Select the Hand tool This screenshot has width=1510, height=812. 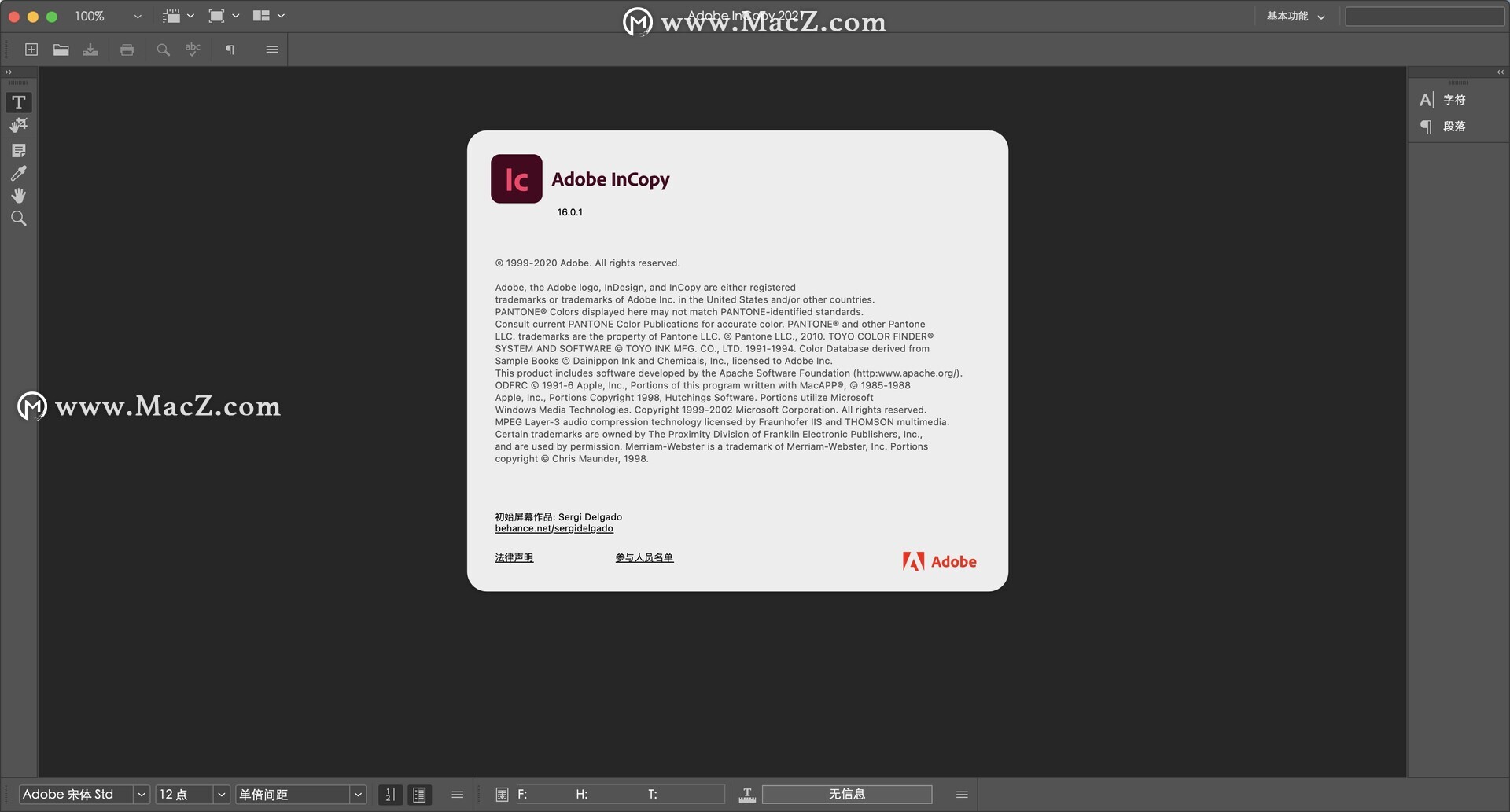19,195
